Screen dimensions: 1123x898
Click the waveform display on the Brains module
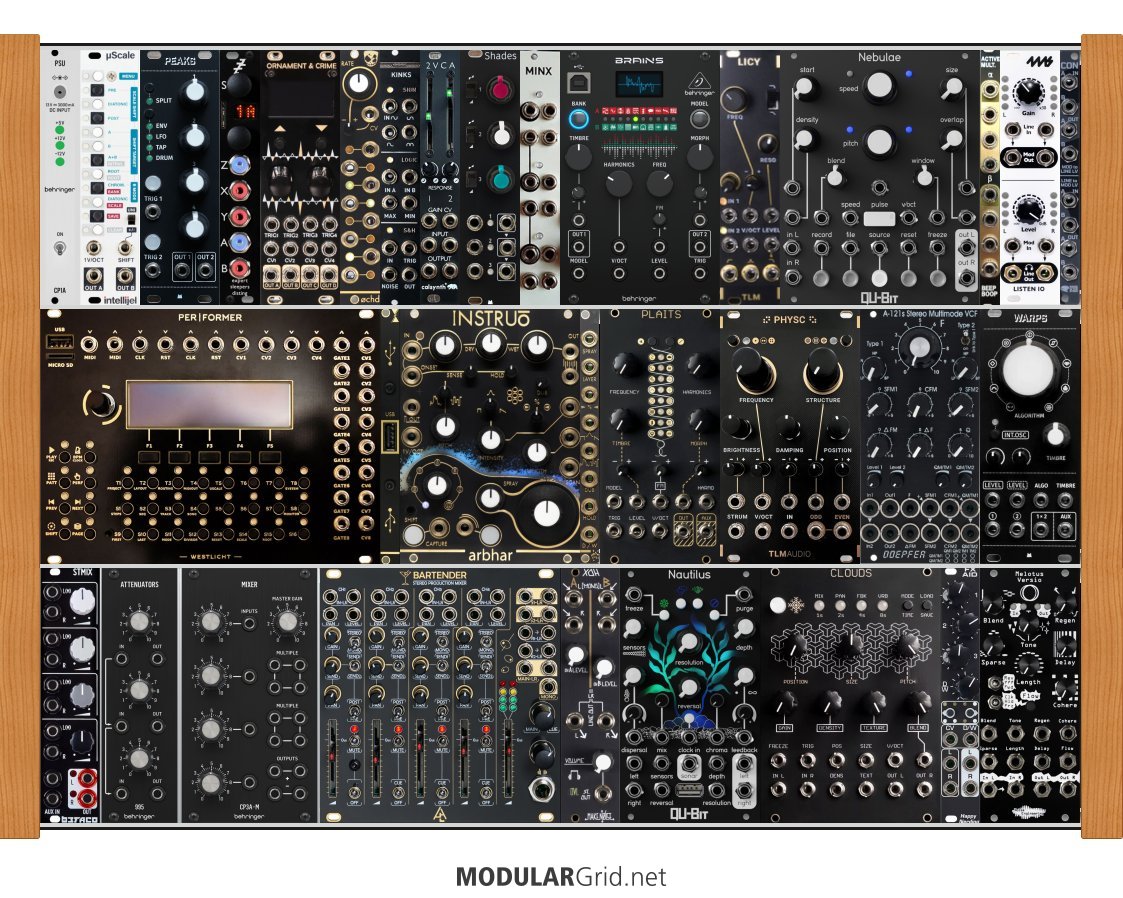point(638,85)
